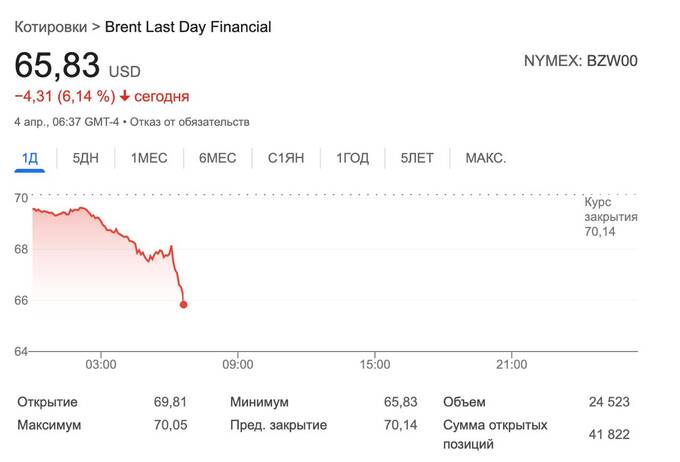Click the Объем volume value 24 523

pos(609,402)
